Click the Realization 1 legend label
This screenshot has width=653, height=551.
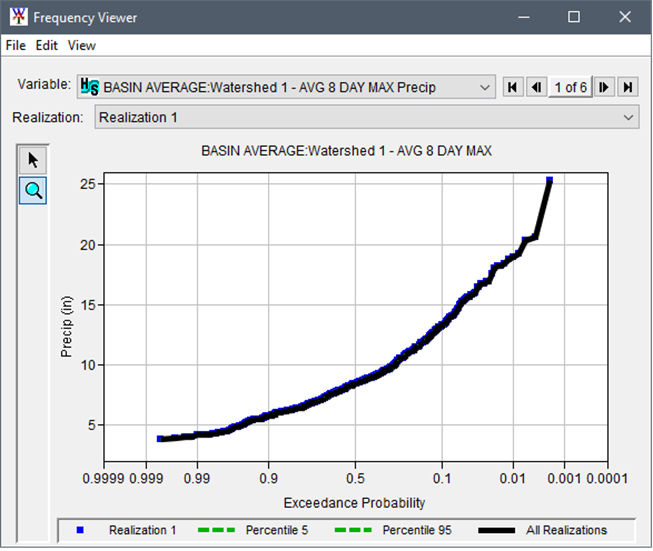pos(142,530)
